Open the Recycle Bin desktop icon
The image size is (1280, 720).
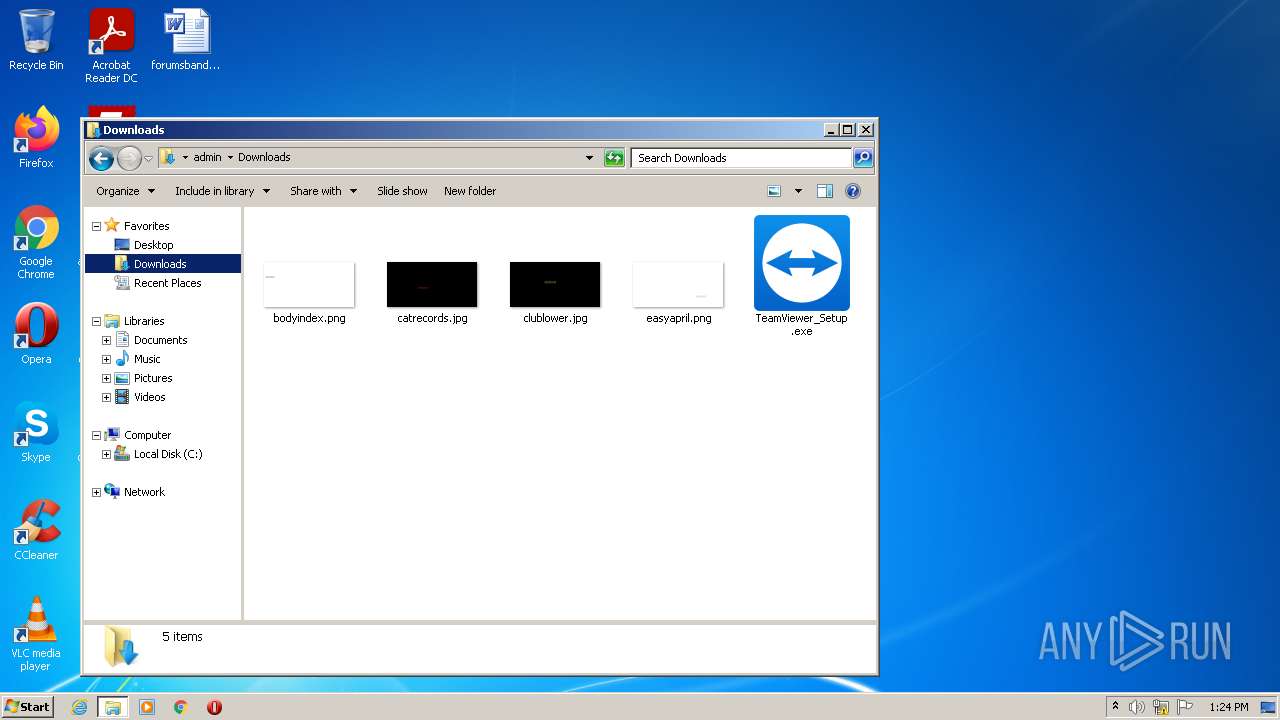pos(36,40)
